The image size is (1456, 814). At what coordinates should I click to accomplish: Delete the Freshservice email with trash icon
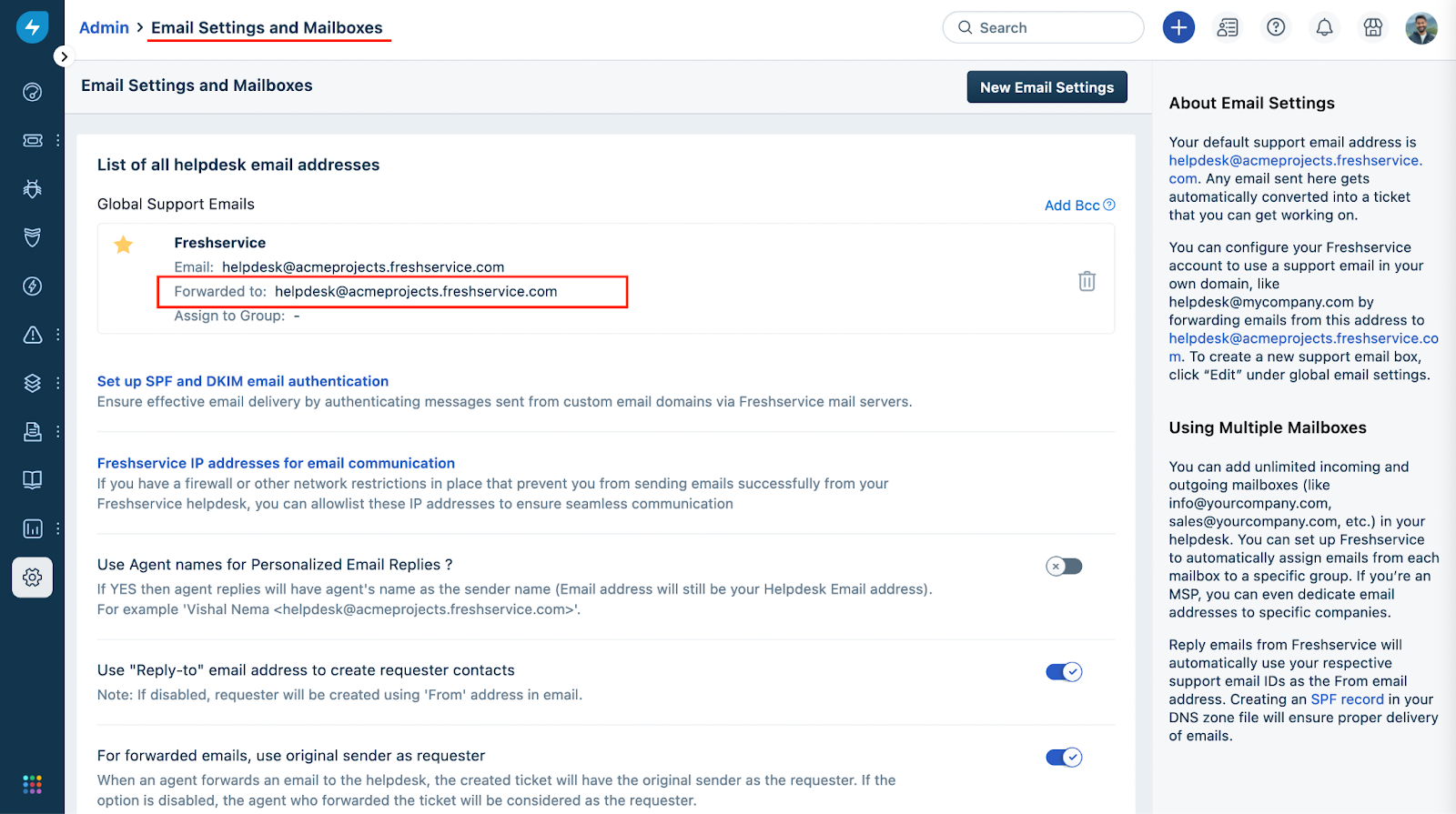click(x=1087, y=281)
